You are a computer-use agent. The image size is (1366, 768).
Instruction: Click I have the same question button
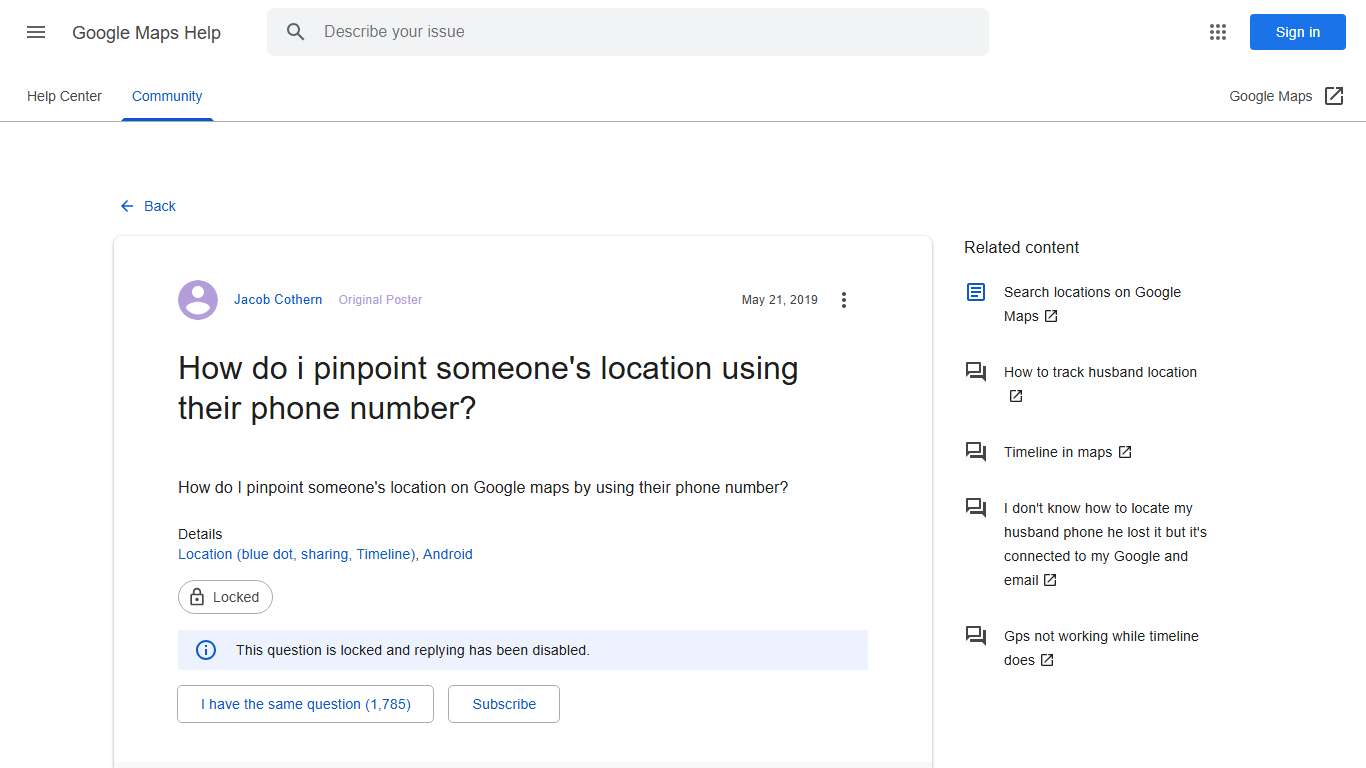click(x=305, y=704)
